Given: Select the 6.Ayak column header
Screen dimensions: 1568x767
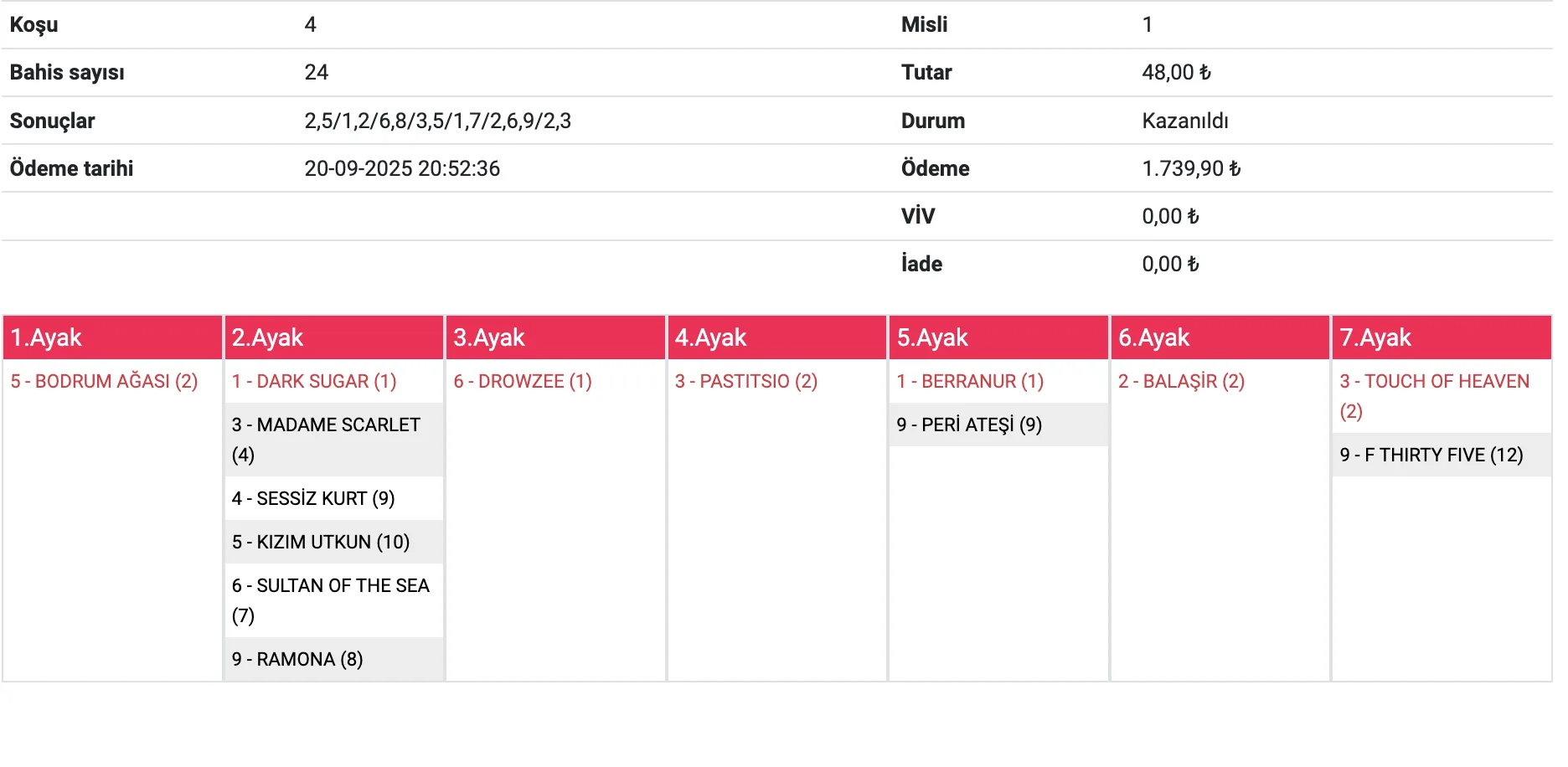Looking at the screenshot, I should (1220, 337).
